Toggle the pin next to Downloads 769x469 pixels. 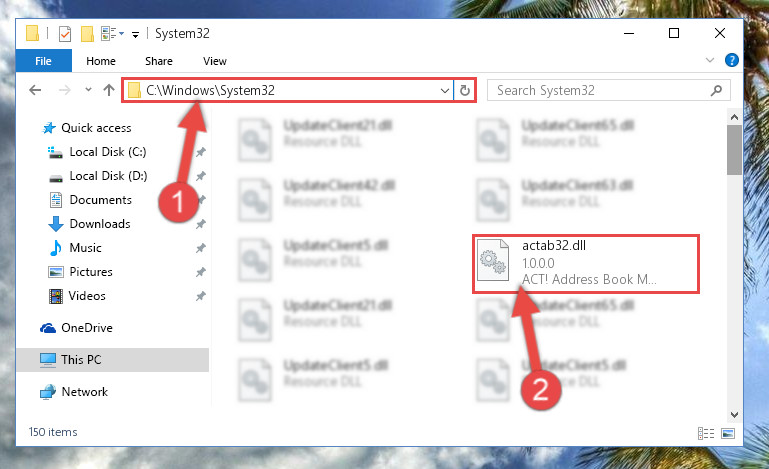(x=201, y=224)
